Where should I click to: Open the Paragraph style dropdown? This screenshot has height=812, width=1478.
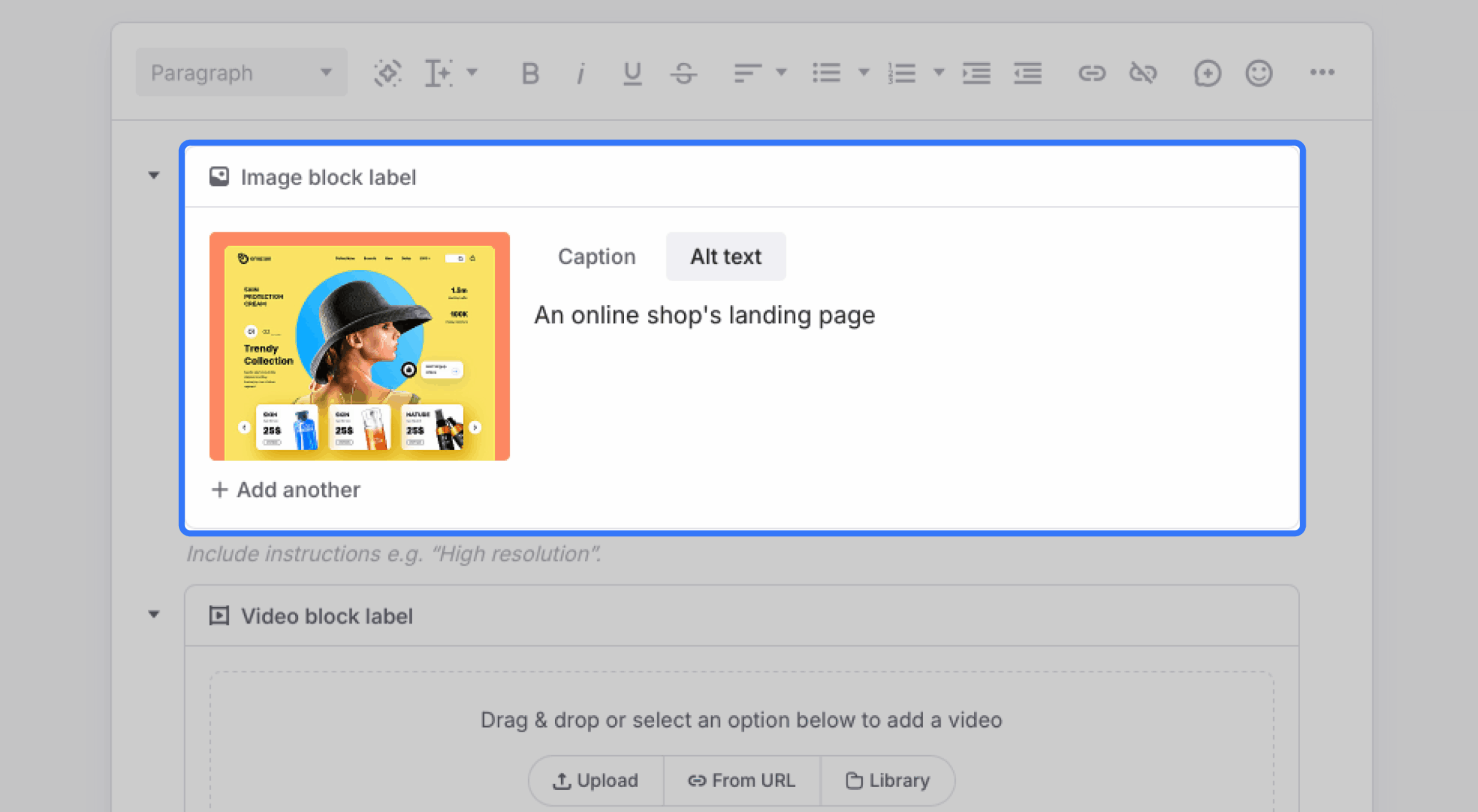coord(240,72)
